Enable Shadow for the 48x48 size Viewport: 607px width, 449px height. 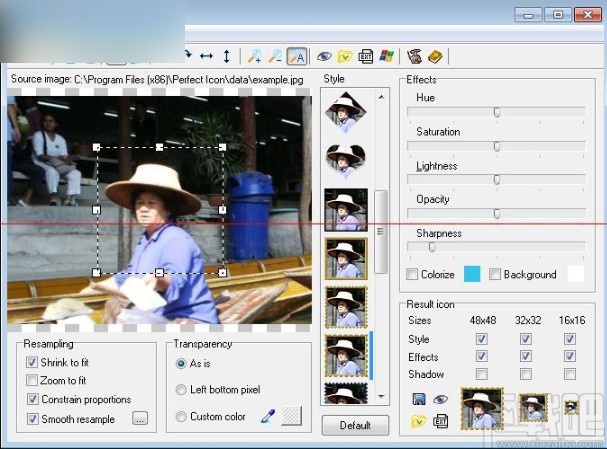pos(483,374)
